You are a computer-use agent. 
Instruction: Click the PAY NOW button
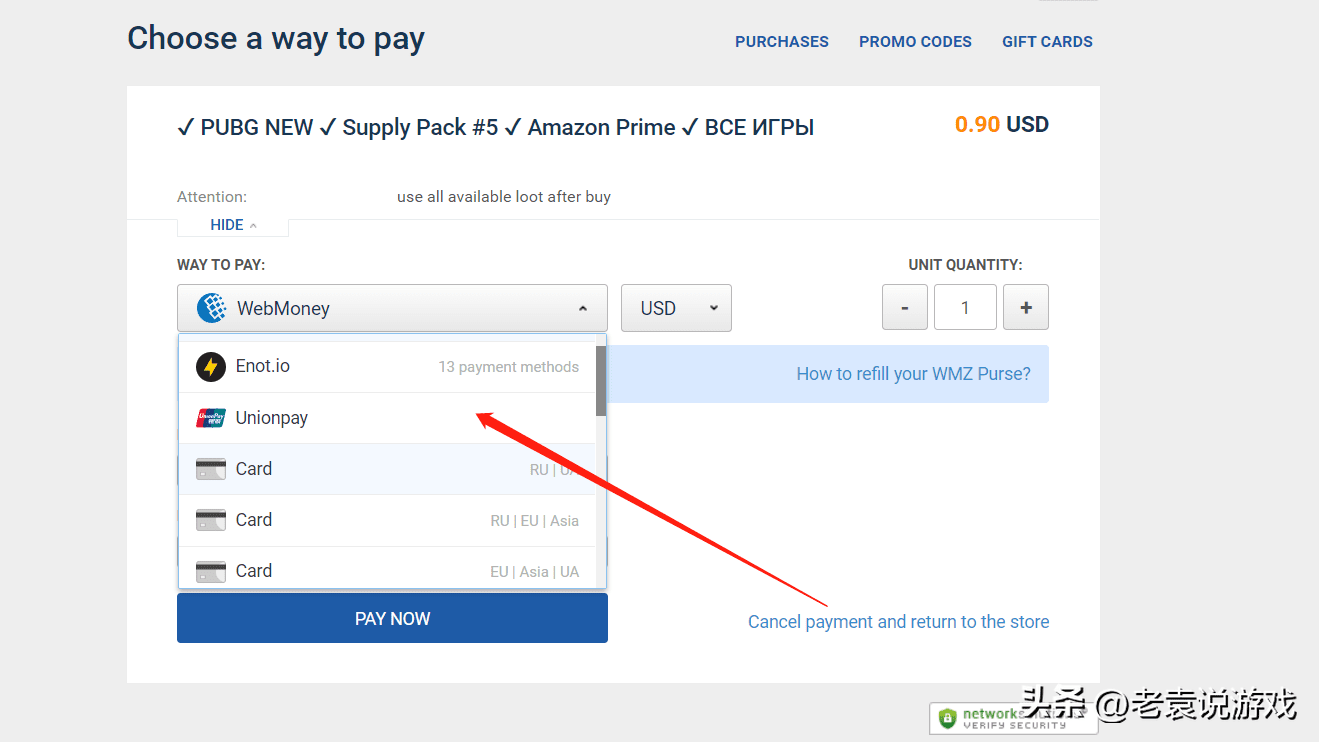click(392, 618)
